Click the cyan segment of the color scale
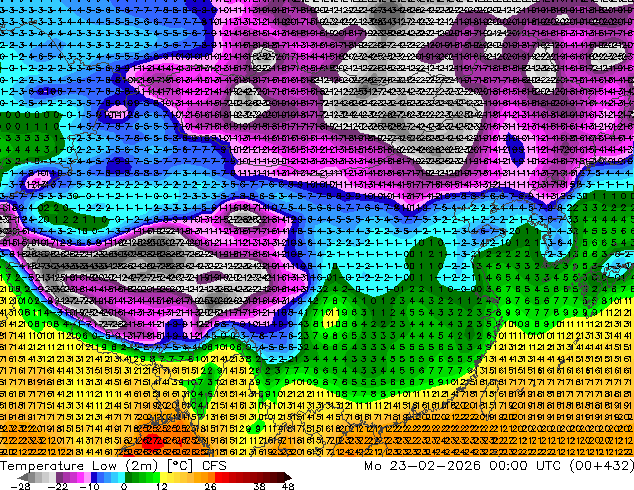Viewport: 634px width, 490px height. [121, 477]
